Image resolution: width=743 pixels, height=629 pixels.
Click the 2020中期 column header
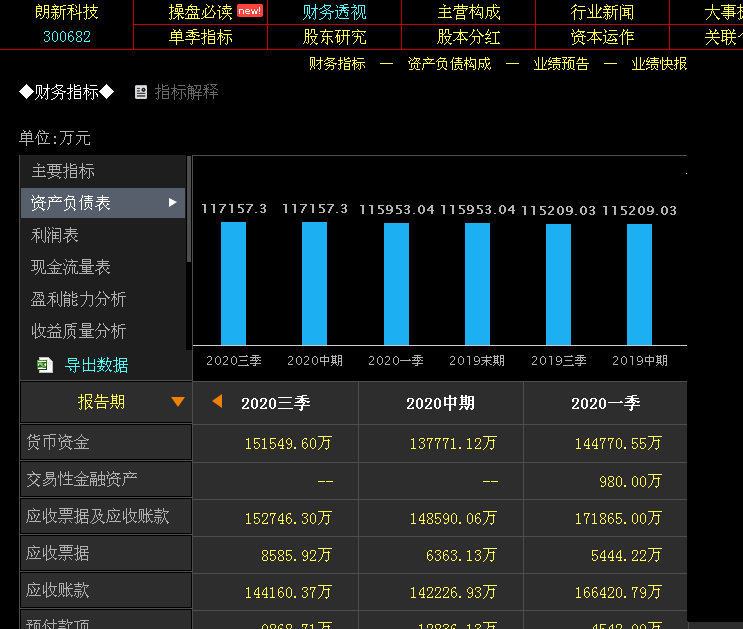tap(441, 403)
